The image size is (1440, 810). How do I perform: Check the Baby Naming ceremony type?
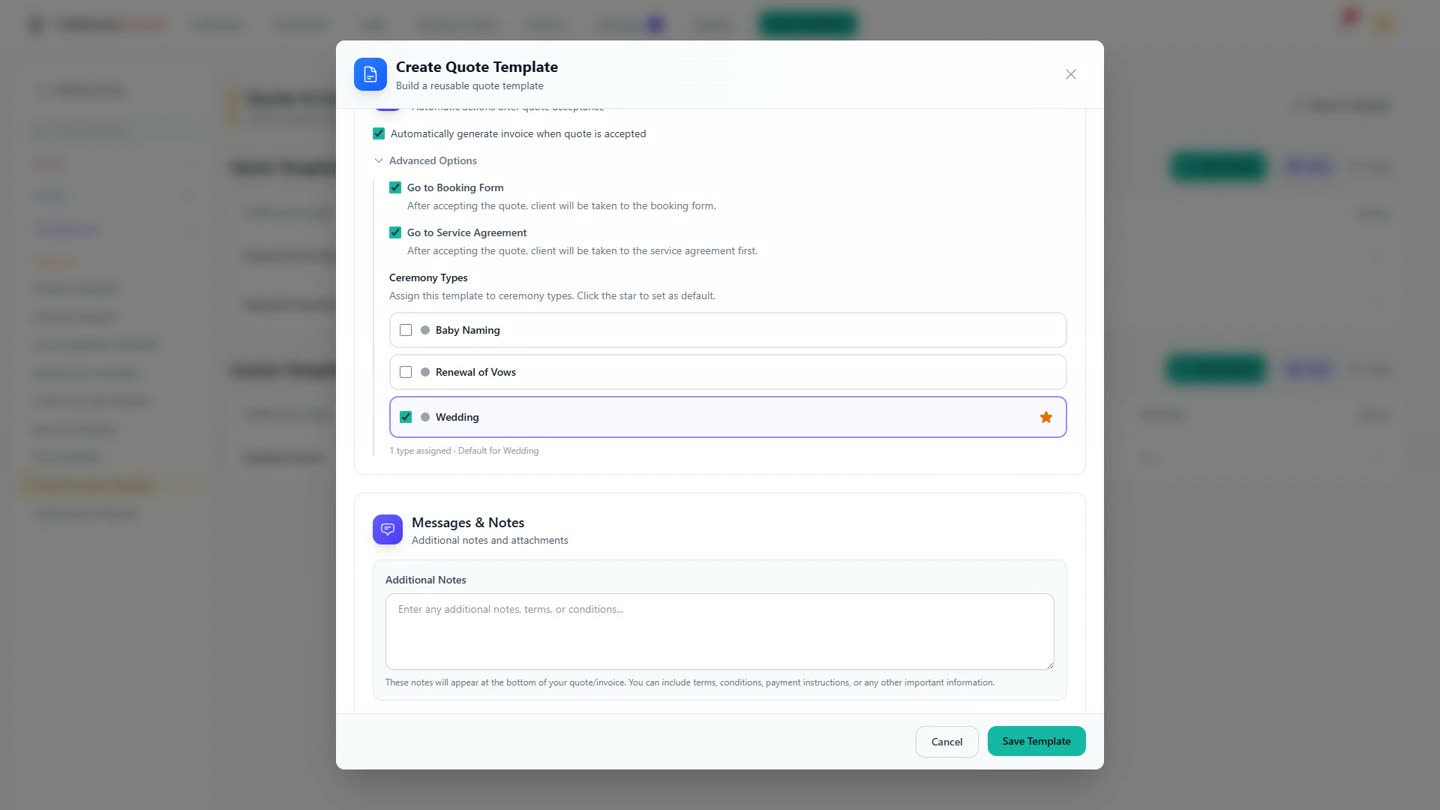pos(406,330)
